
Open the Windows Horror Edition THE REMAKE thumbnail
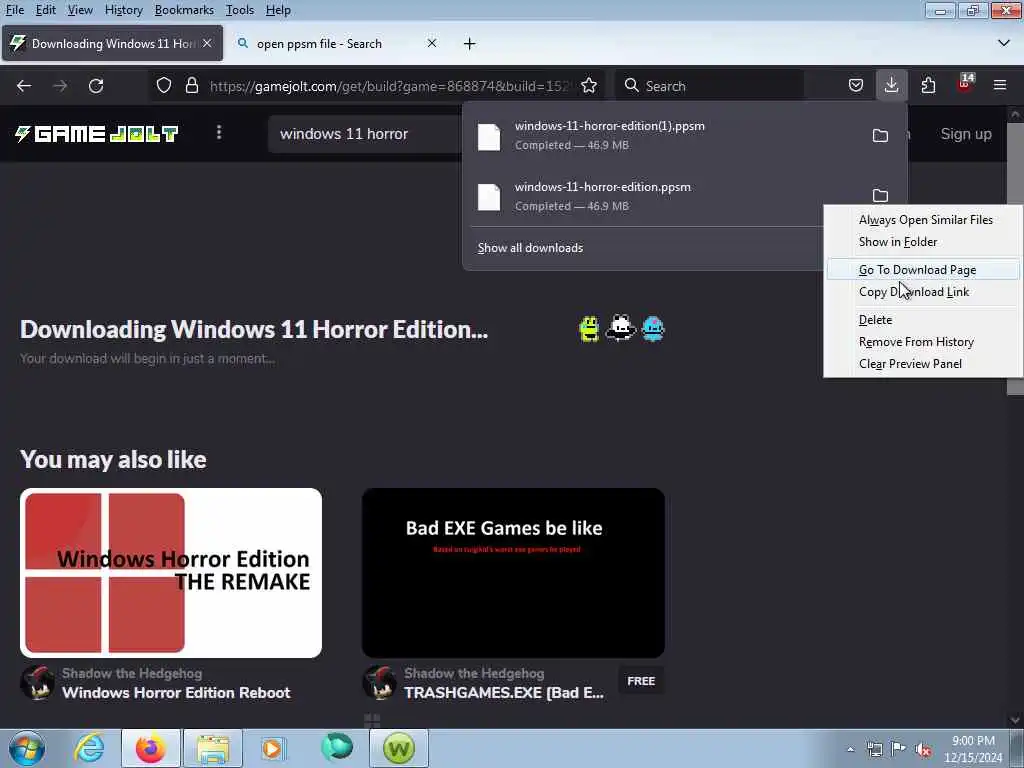click(171, 573)
